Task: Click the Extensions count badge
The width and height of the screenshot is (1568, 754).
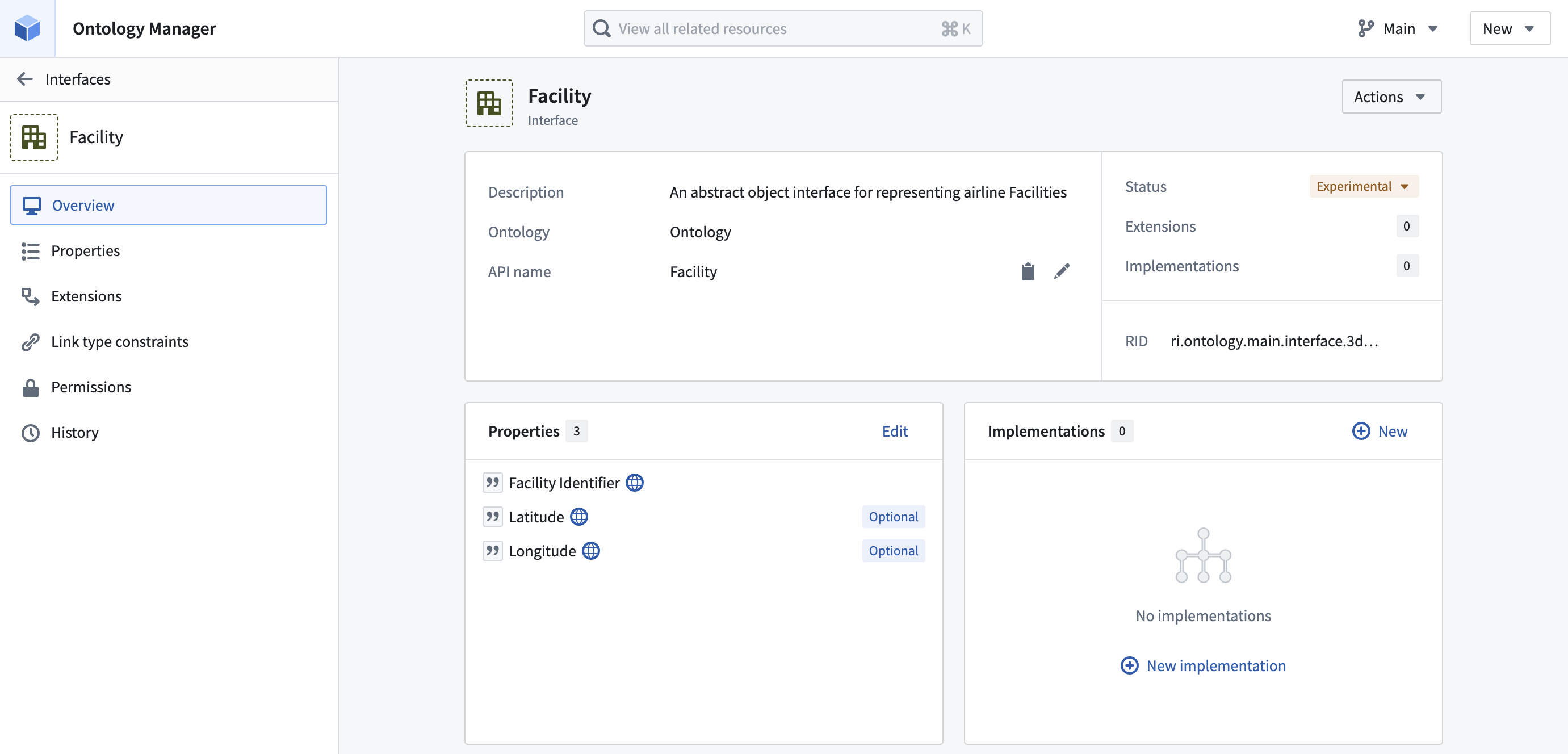Action: point(1407,227)
